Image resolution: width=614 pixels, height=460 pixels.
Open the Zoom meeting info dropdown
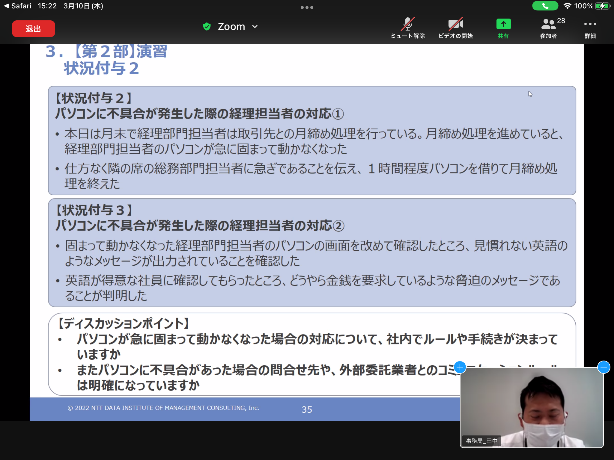tap(237, 27)
